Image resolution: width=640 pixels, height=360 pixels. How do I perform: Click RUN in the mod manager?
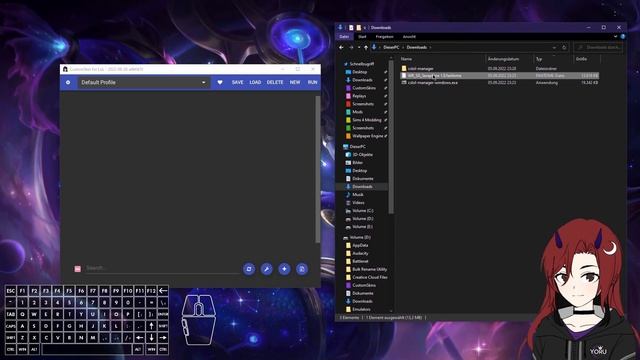[x=312, y=82]
